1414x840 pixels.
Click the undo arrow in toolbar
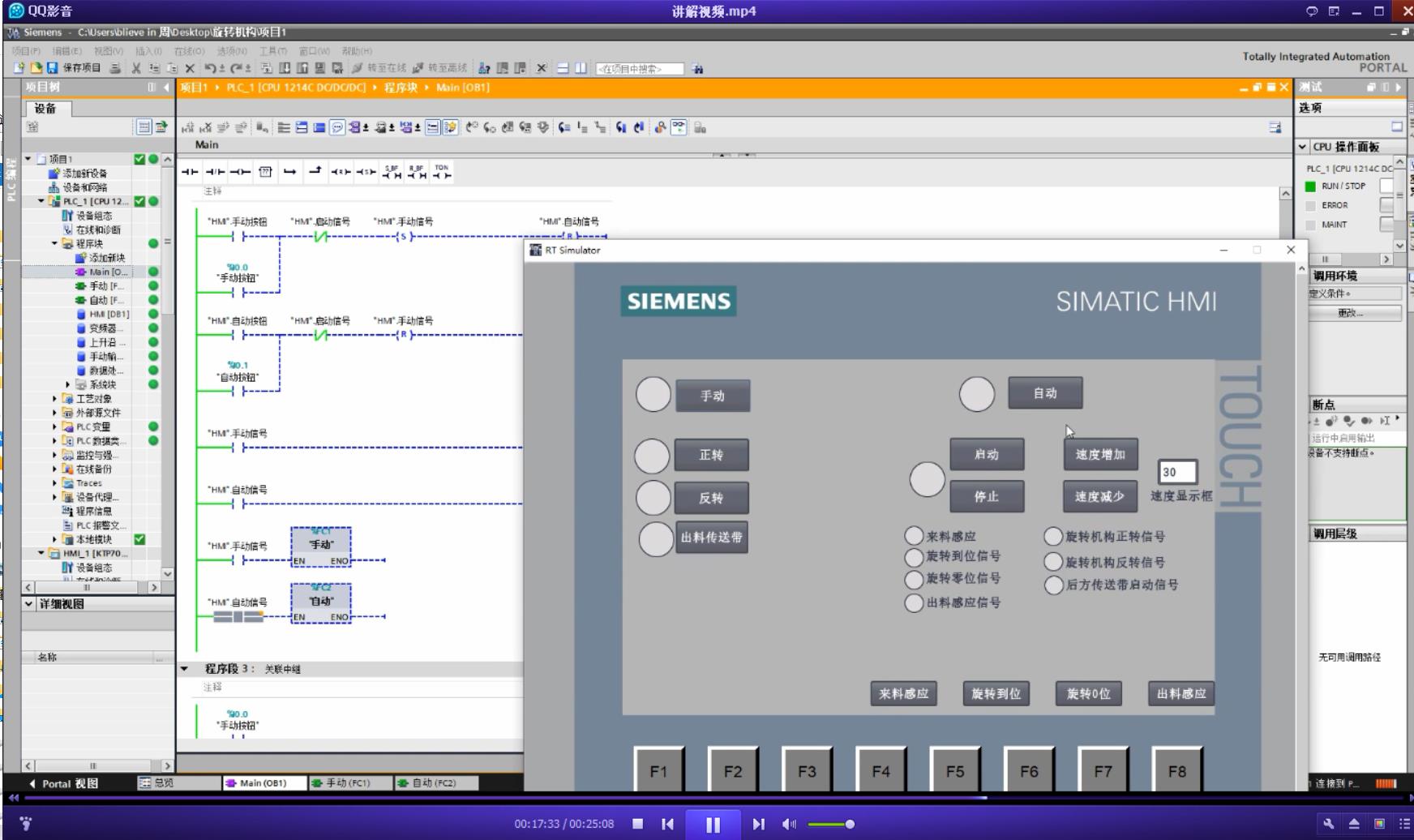point(211,68)
